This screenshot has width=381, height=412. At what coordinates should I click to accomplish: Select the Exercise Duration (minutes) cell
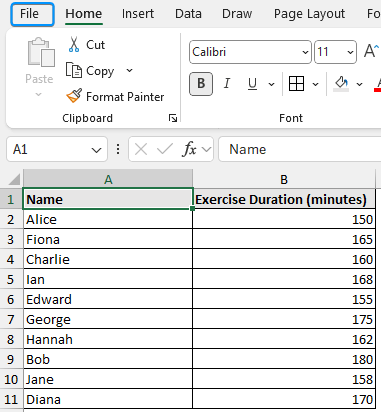284,199
